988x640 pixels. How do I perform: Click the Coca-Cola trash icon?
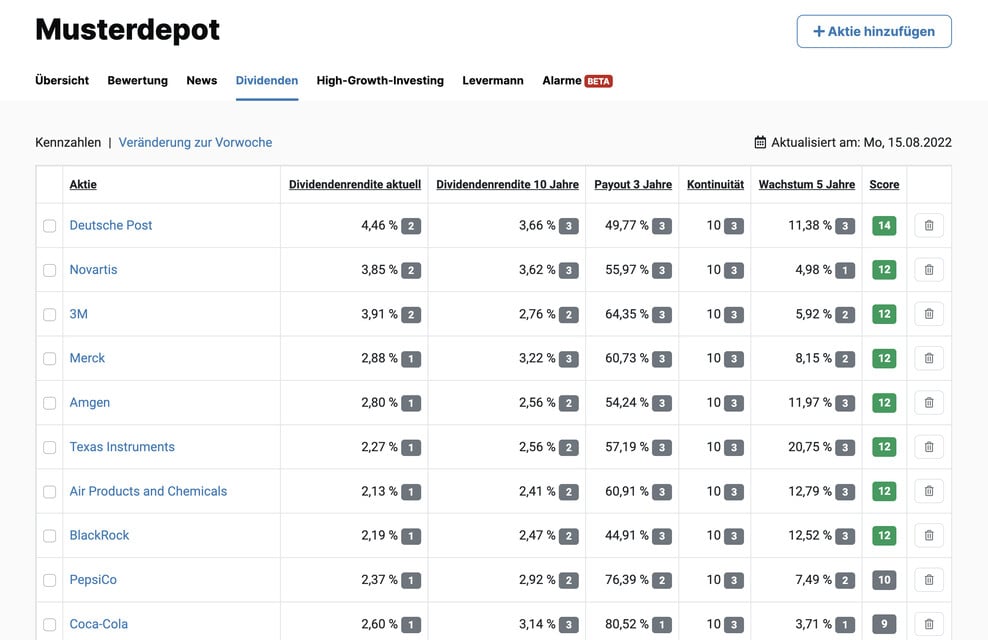tap(929, 624)
